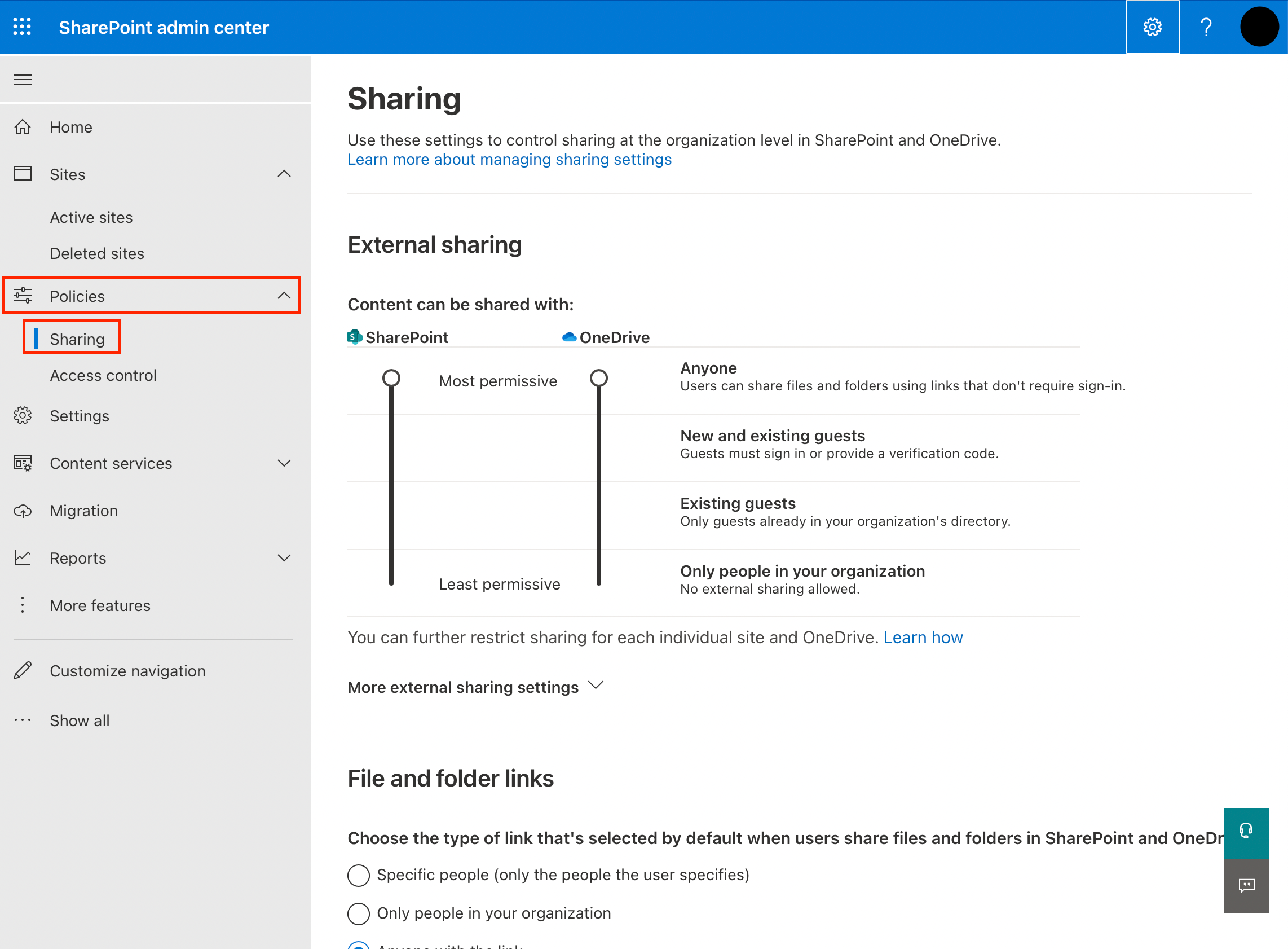
Task: Click Show all navigation items
Action: pos(80,720)
